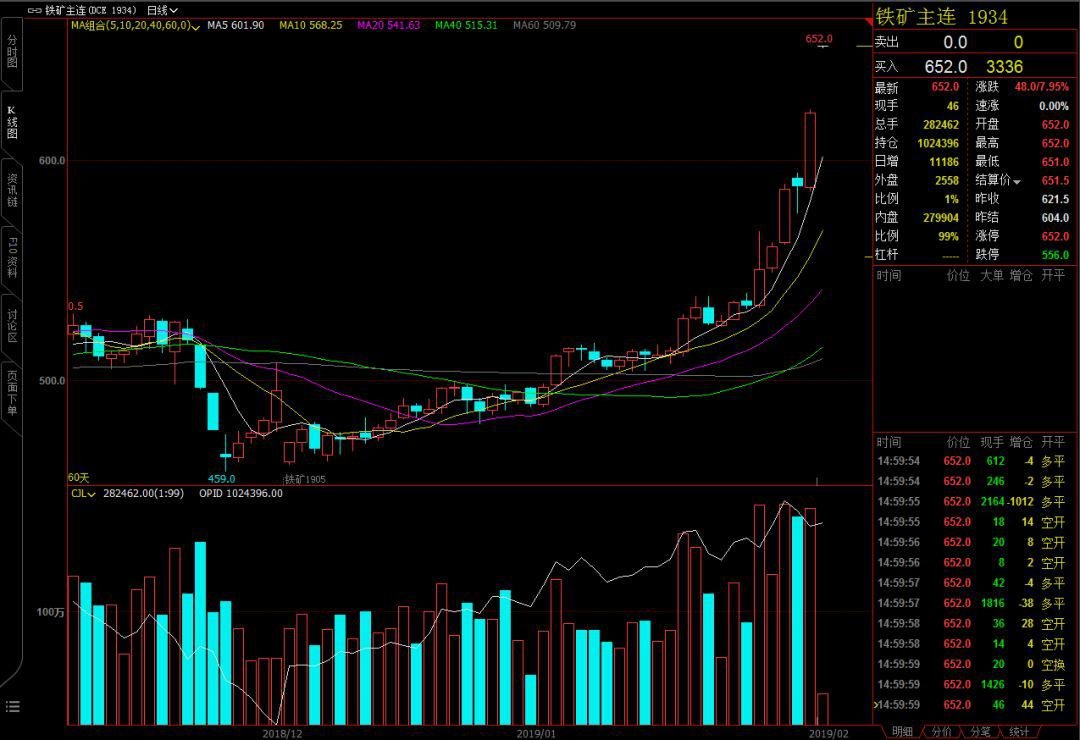Viewport: 1080px width, 740px height.
Task: Click the link icon beside 铁矿主连 title
Action: tap(34, 10)
